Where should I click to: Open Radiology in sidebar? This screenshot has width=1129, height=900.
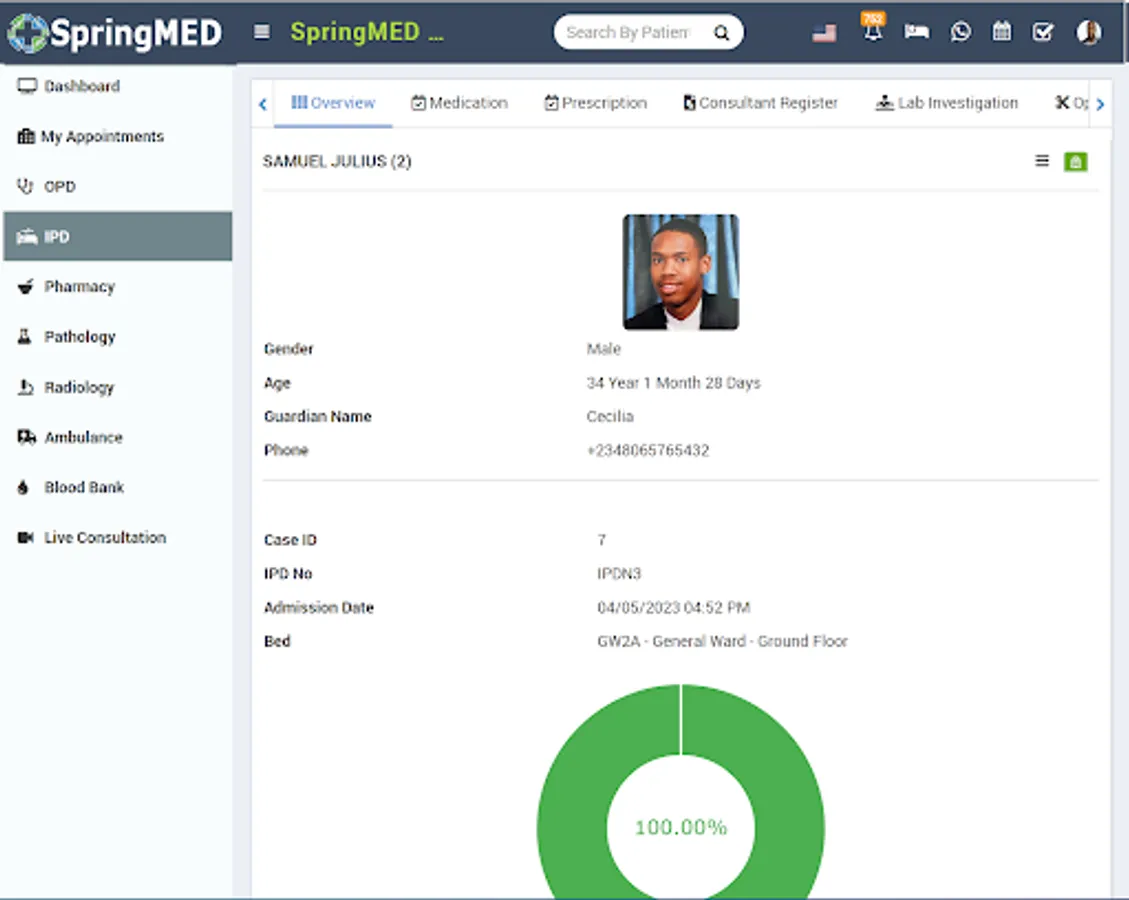tap(118, 387)
